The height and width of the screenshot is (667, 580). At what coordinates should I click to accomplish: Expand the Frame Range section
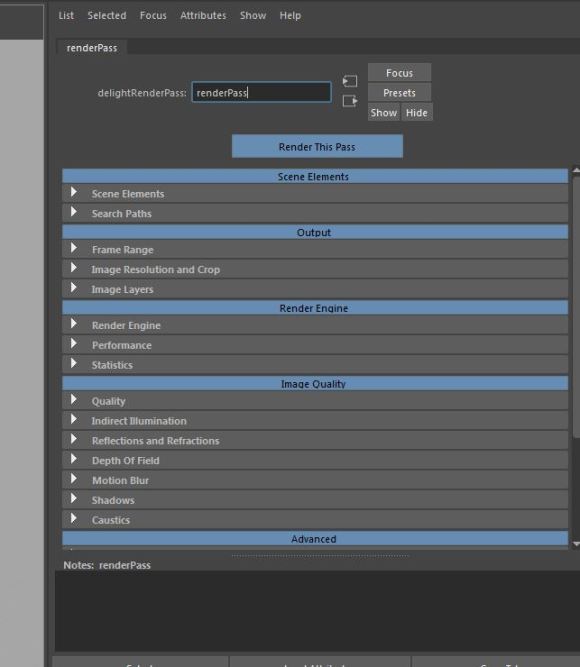pyautogui.click(x=315, y=249)
